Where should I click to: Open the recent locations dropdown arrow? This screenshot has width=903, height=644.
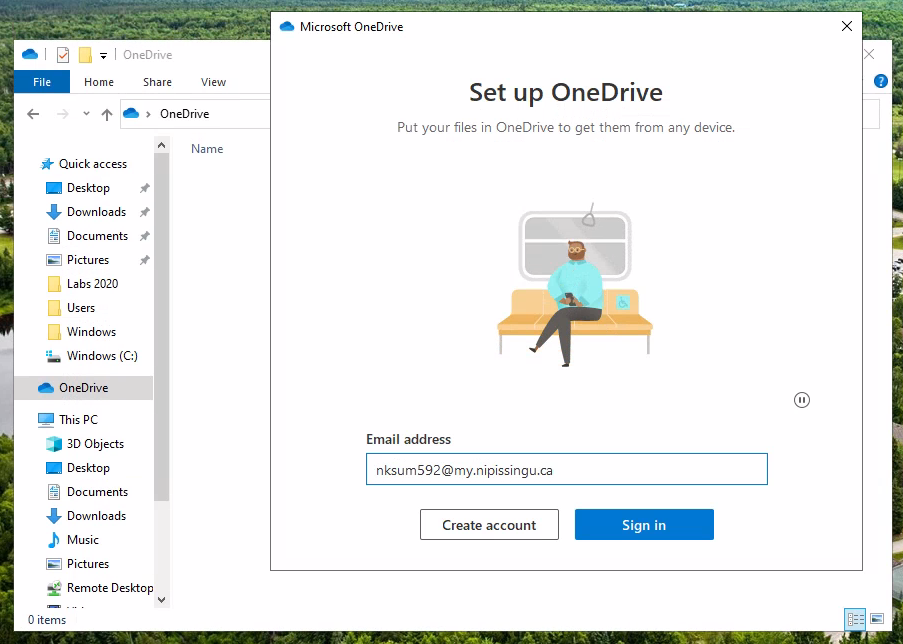(86, 114)
